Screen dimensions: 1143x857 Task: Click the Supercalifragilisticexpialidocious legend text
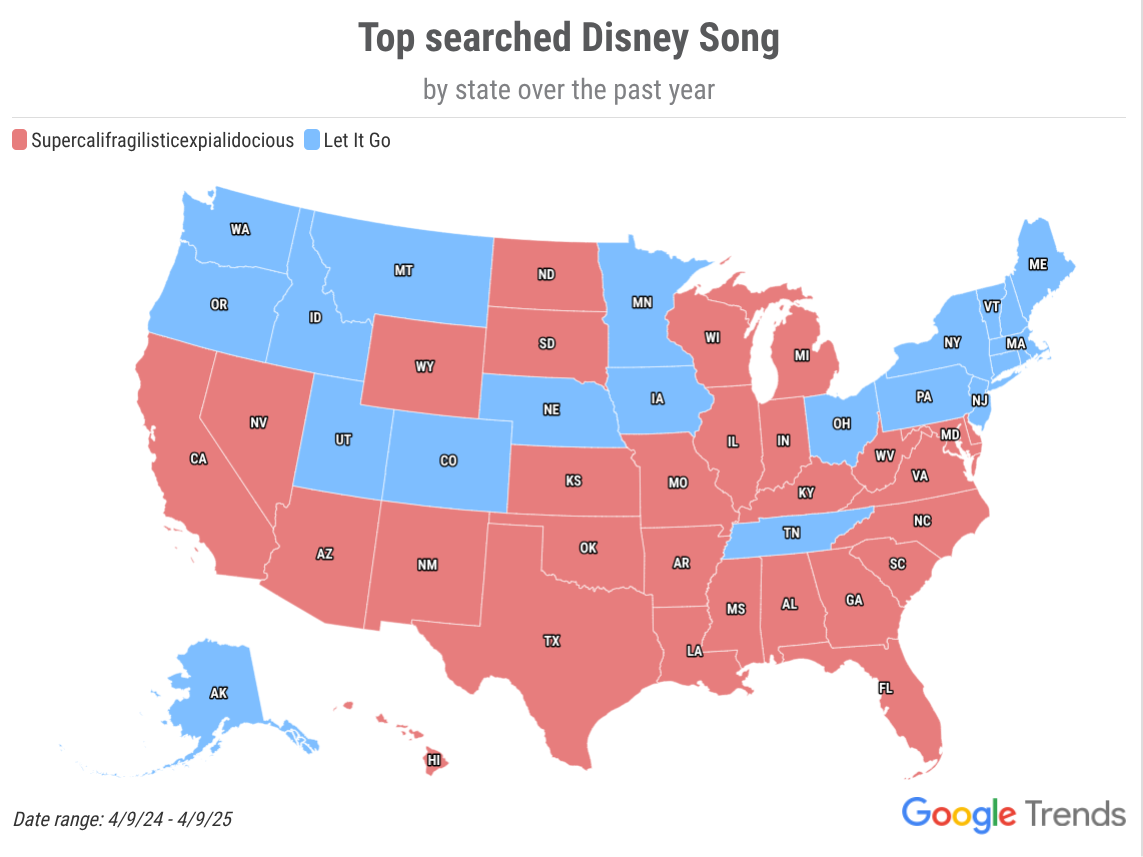[163, 140]
